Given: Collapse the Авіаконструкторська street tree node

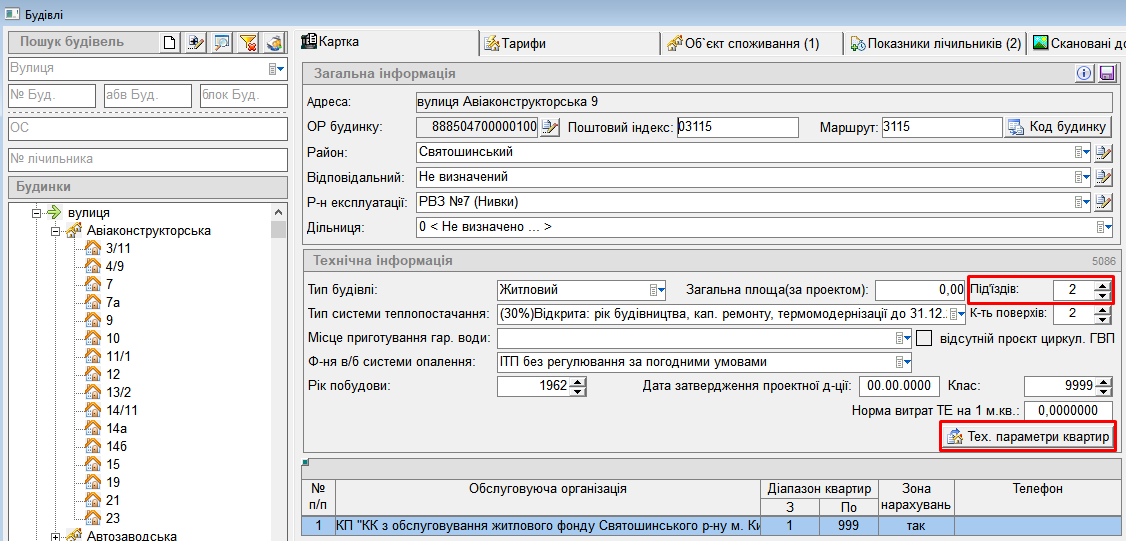Looking at the screenshot, I should (x=57, y=231).
